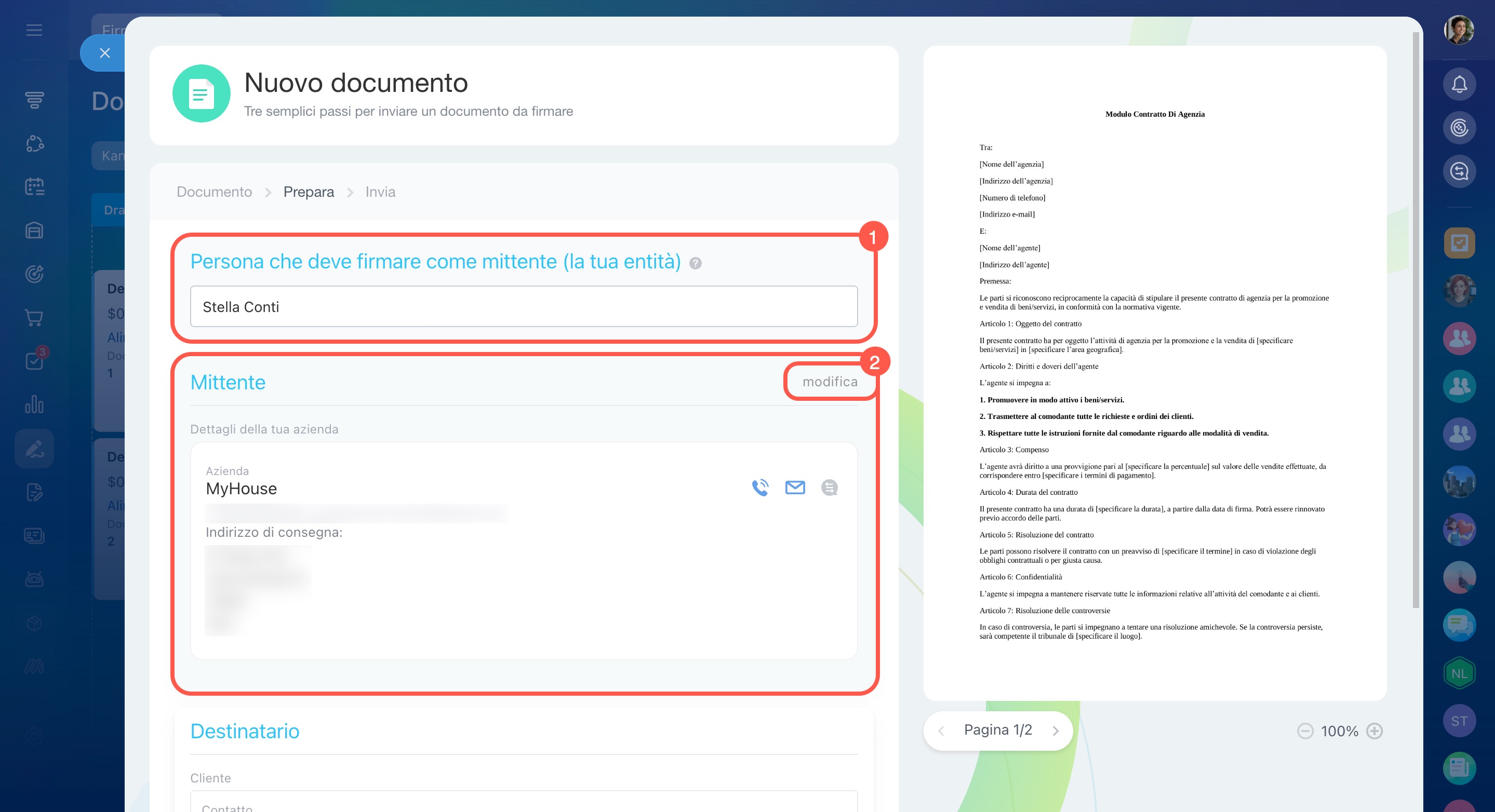This screenshot has height=812, width=1495.
Task: Go to next page of document preview
Action: pos(1056,731)
